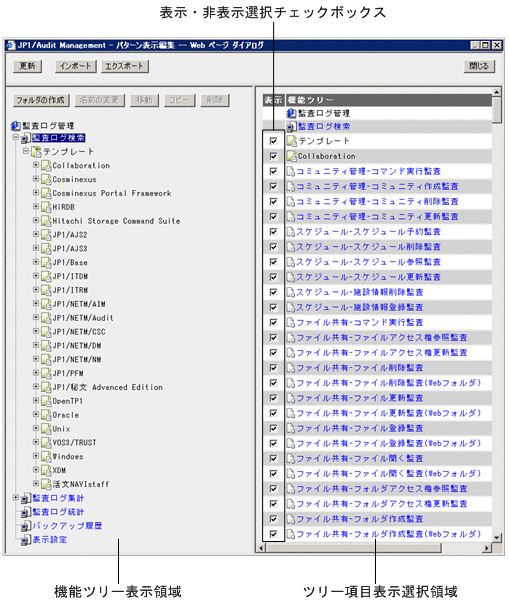This screenshot has width=509, height=604.
Task: Click the horizontal scrollbar left arrow
Action: [x=262, y=547]
